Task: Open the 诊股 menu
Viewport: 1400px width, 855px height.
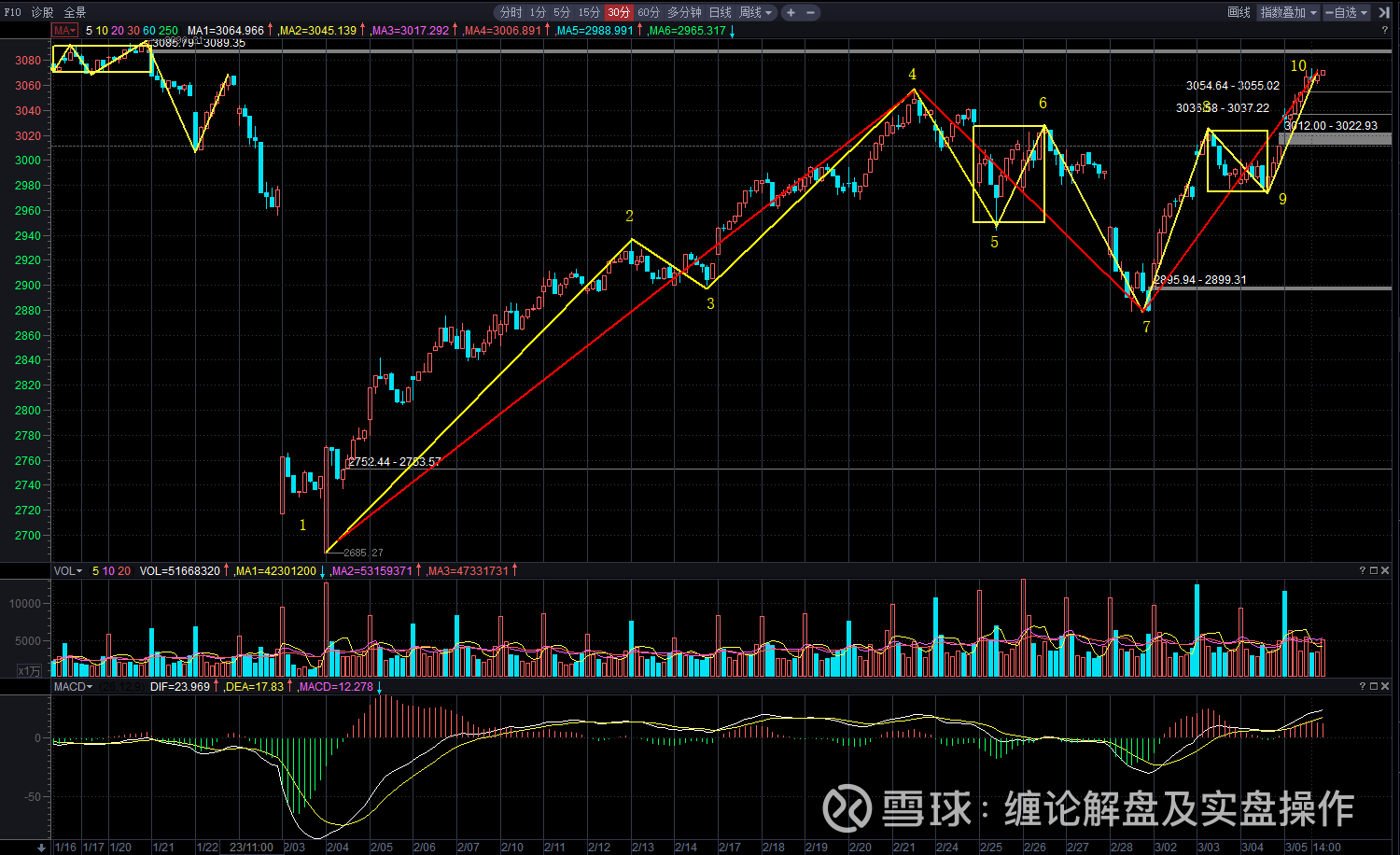Action: (x=42, y=12)
